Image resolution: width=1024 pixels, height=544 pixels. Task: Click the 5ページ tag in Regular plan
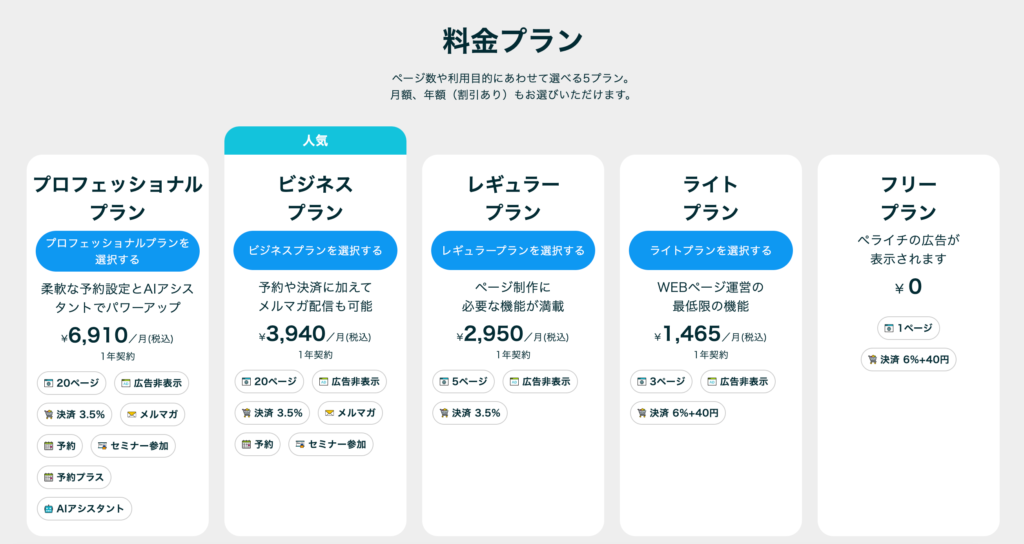coord(463,382)
